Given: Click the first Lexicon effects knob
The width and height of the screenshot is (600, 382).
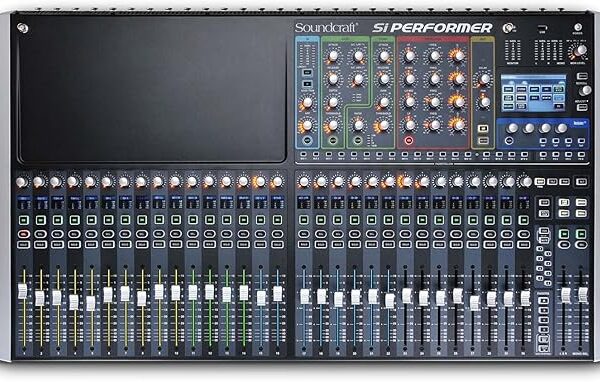Looking at the screenshot, I should click(x=513, y=128).
